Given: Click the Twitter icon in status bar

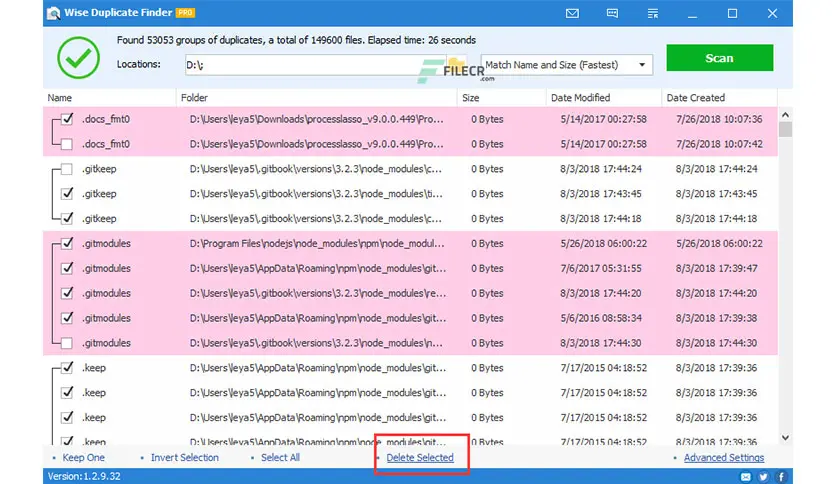Looking at the screenshot, I should click(763, 477).
